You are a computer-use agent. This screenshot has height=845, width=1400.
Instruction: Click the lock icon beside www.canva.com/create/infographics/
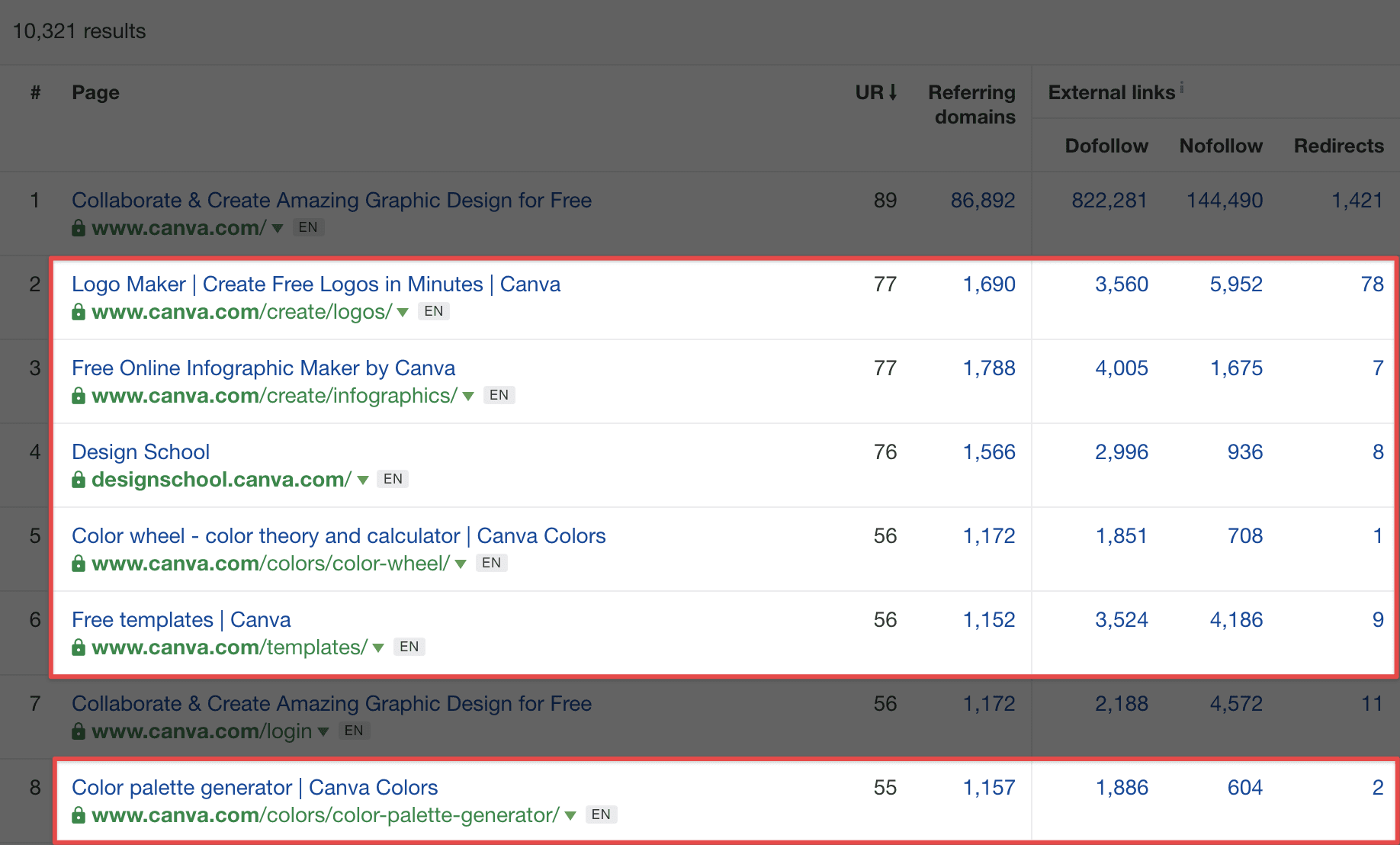78,396
